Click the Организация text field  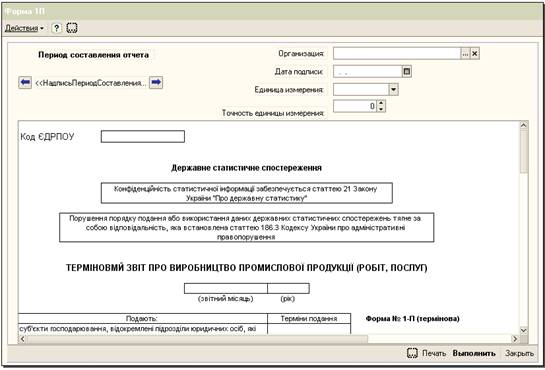point(397,54)
